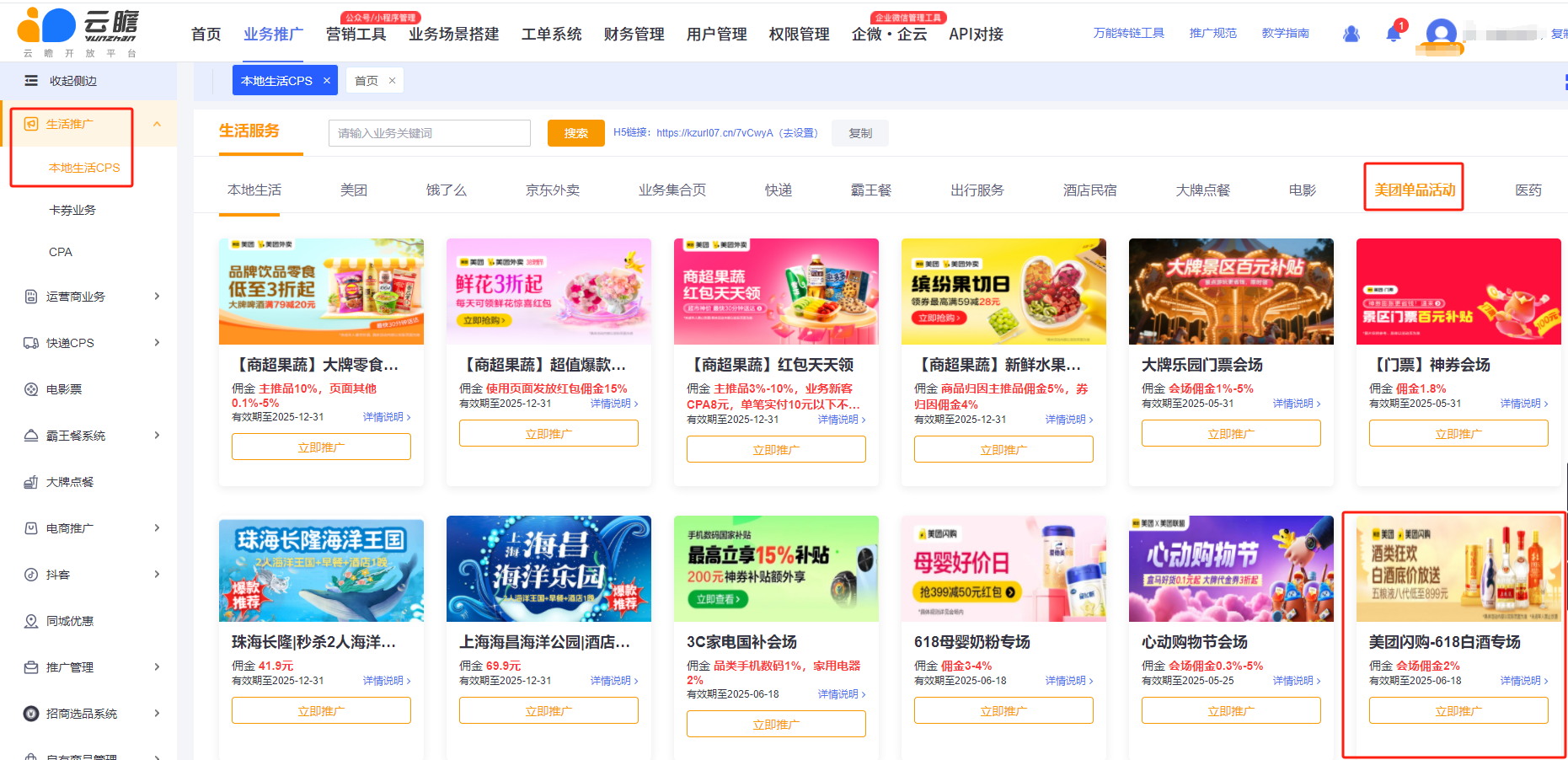Switch to 酒店民宿 tab
This screenshot has width=1568, height=760.
click(x=1090, y=190)
